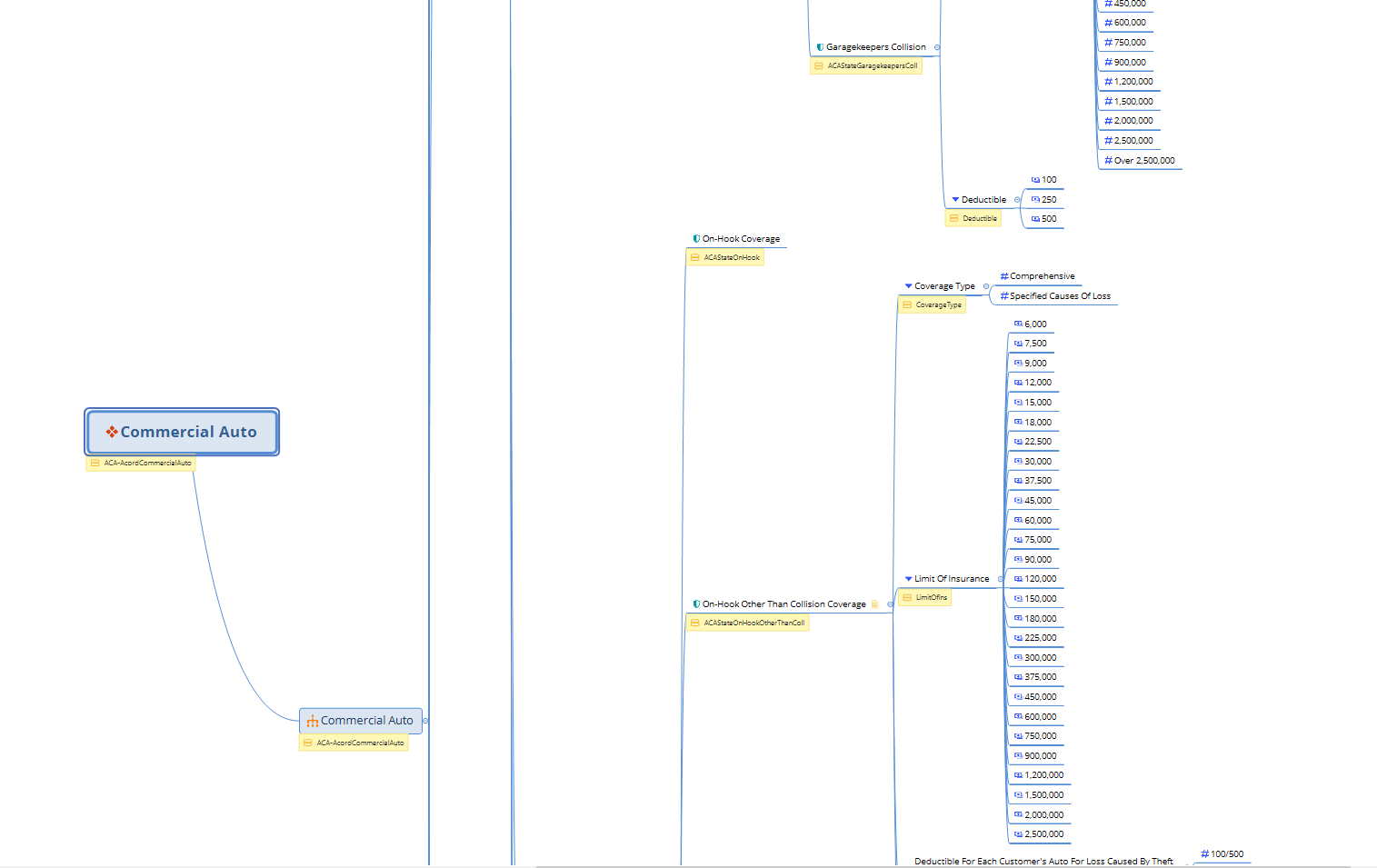This screenshot has width=1377, height=868.
Task: Open the note icon on On-Hook Other Than Collision Coverage
Action: [x=875, y=604]
